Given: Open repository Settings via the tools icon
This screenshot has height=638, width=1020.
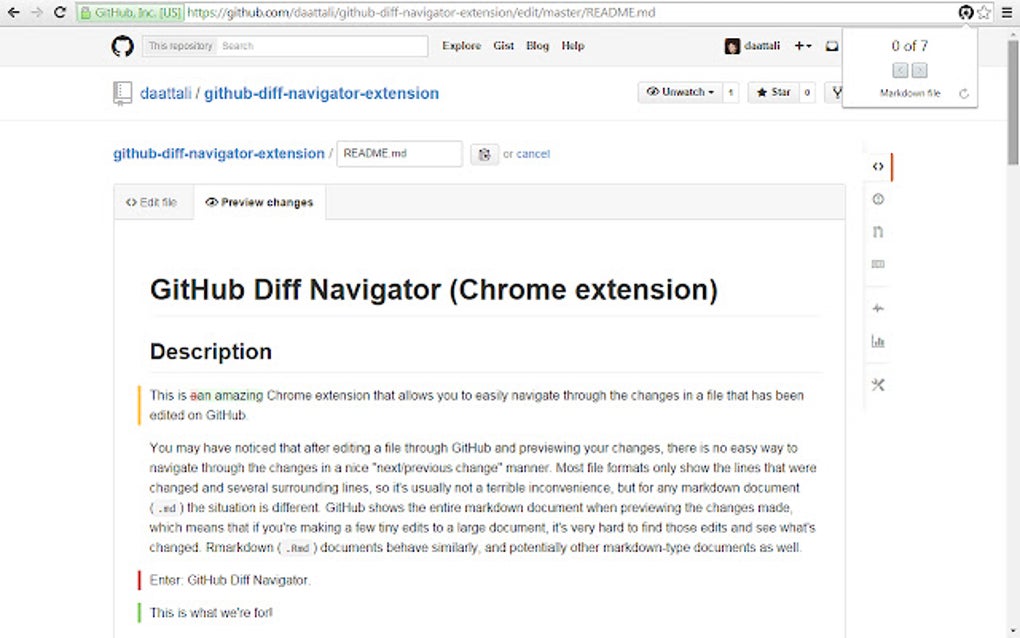Looking at the screenshot, I should point(877,384).
